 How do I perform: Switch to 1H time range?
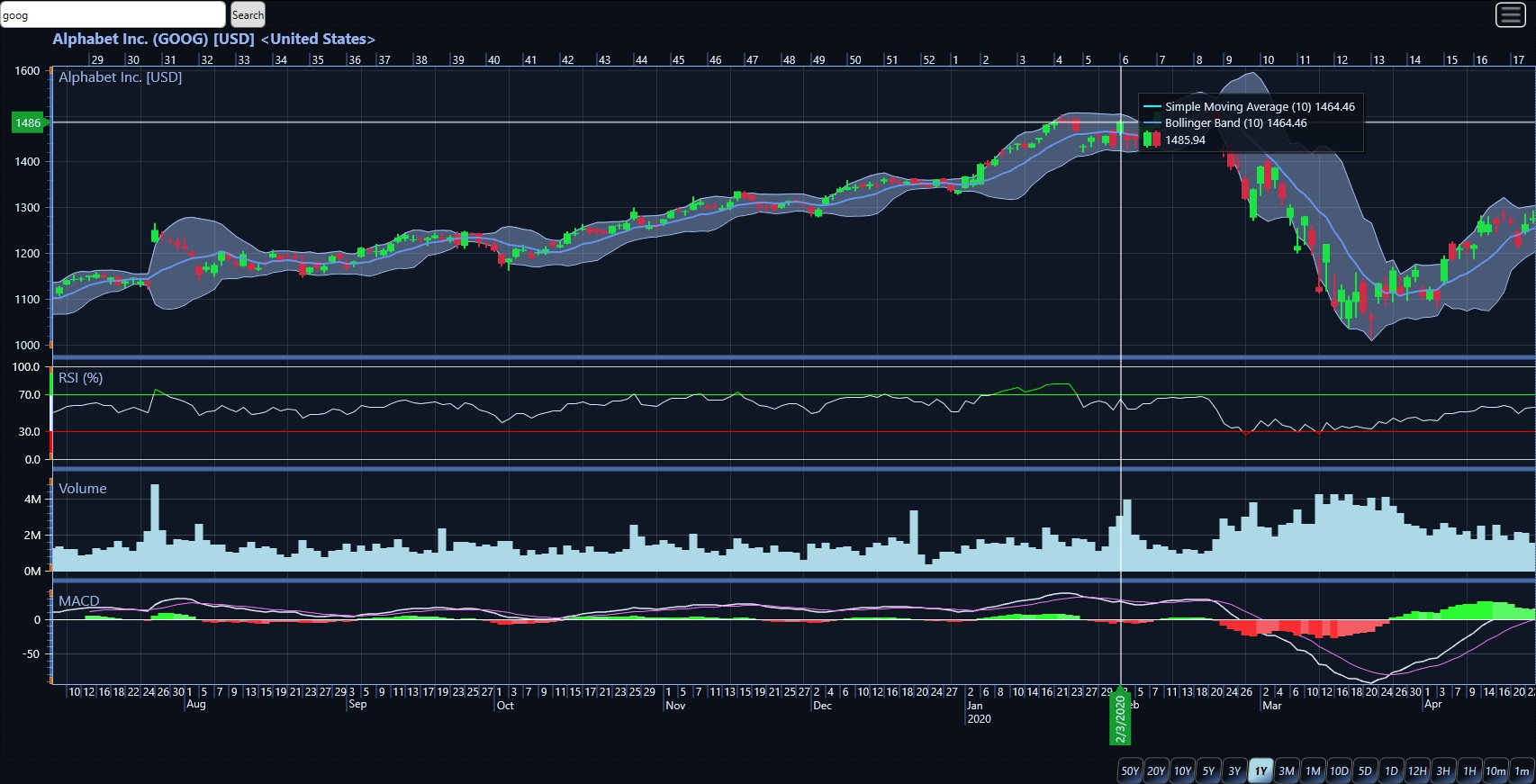click(1469, 770)
